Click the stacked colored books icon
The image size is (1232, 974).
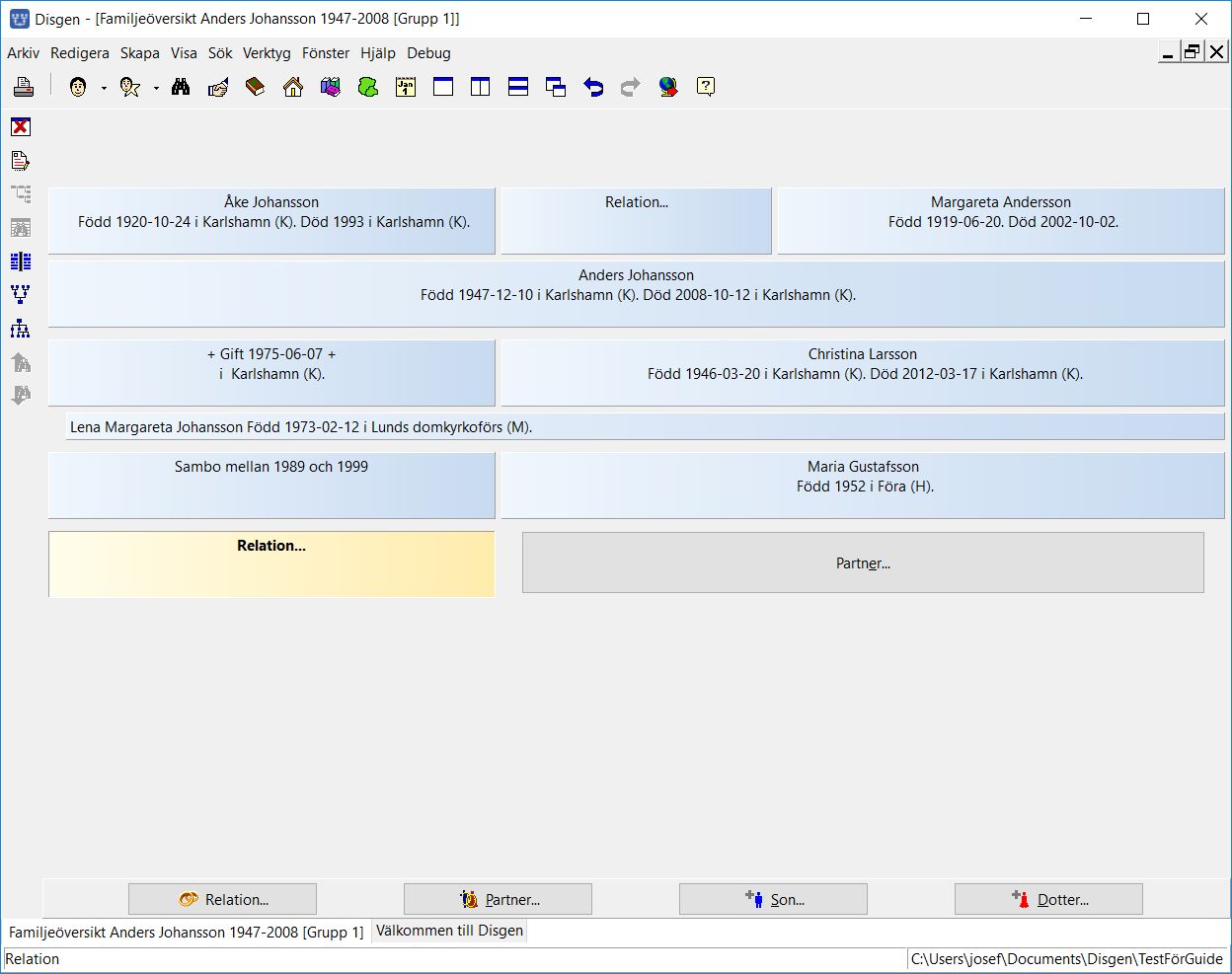point(331,87)
